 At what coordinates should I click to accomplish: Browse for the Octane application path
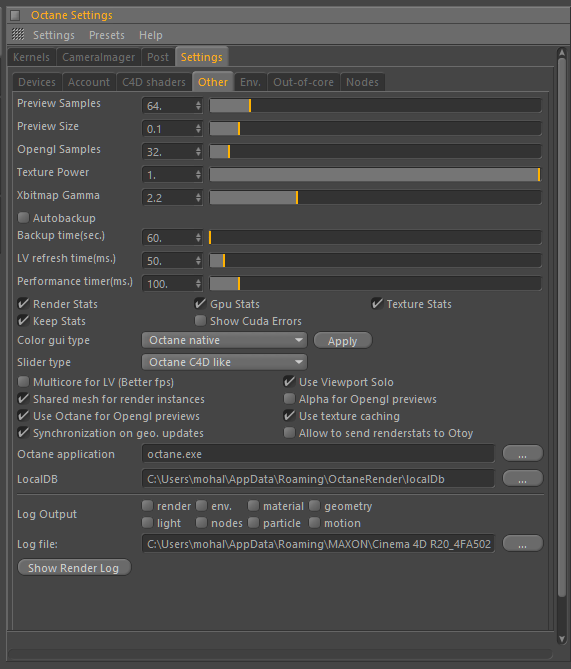(522, 454)
